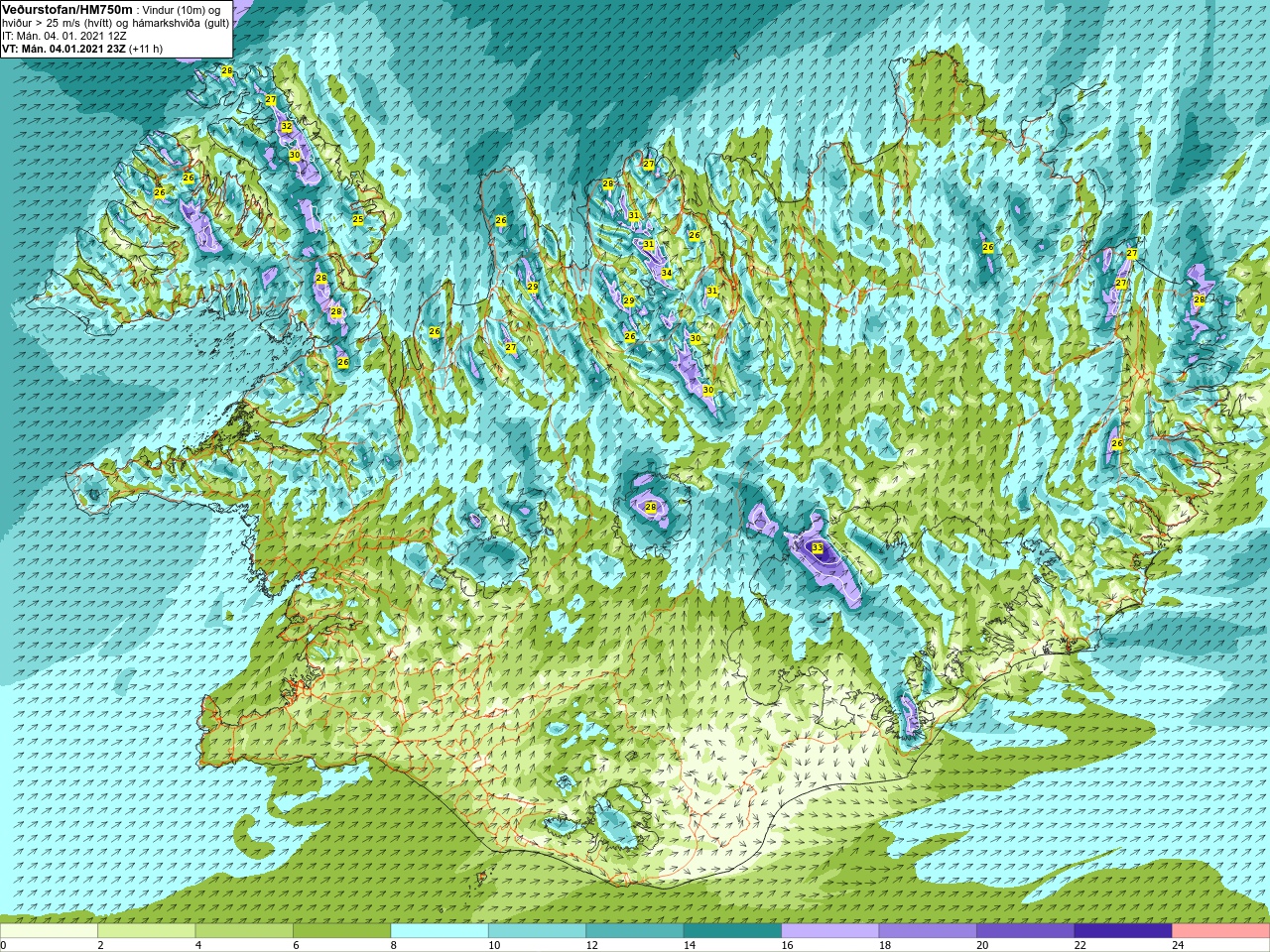Click the 18–20 m/s medium purple legend swatch
Screen dimensions: 1270x952
(x=928, y=931)
